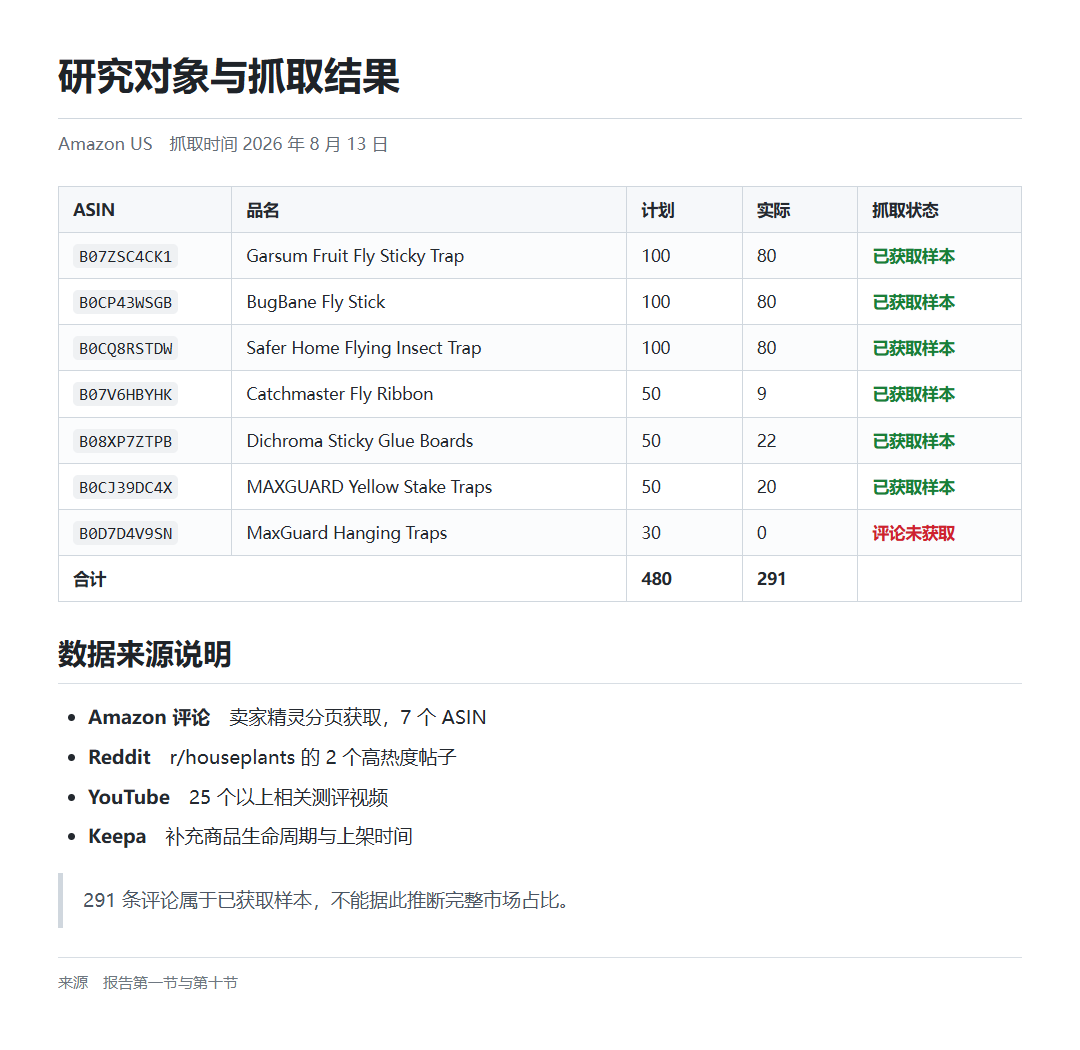The height and width of the screenshot is (1050, 1080).
Task: Select ASIN code B0CP43WSGB
Action: pyautogui.click(x=125, y=302)
